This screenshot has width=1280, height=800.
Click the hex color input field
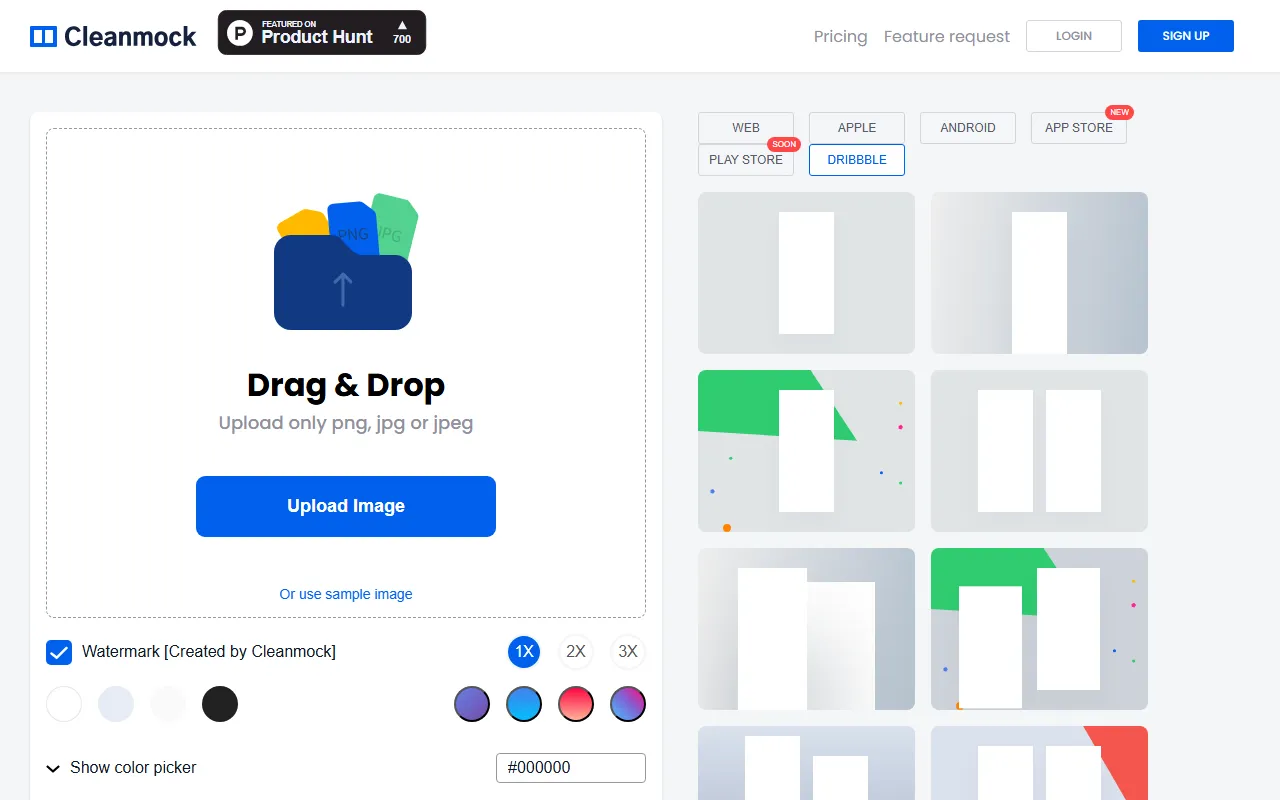(571, 768)
